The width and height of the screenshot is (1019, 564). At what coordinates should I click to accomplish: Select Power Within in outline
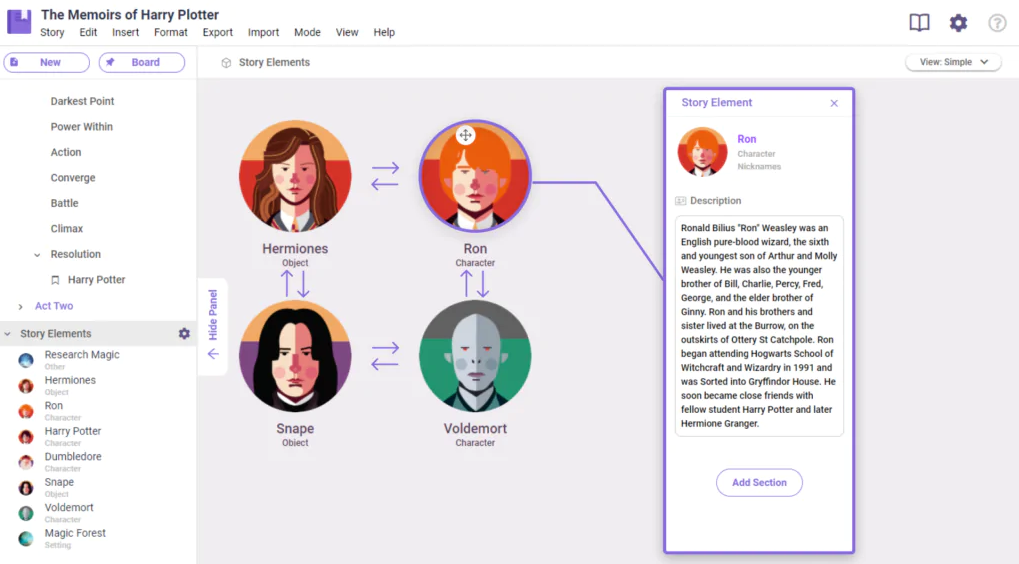pos(82,127)
